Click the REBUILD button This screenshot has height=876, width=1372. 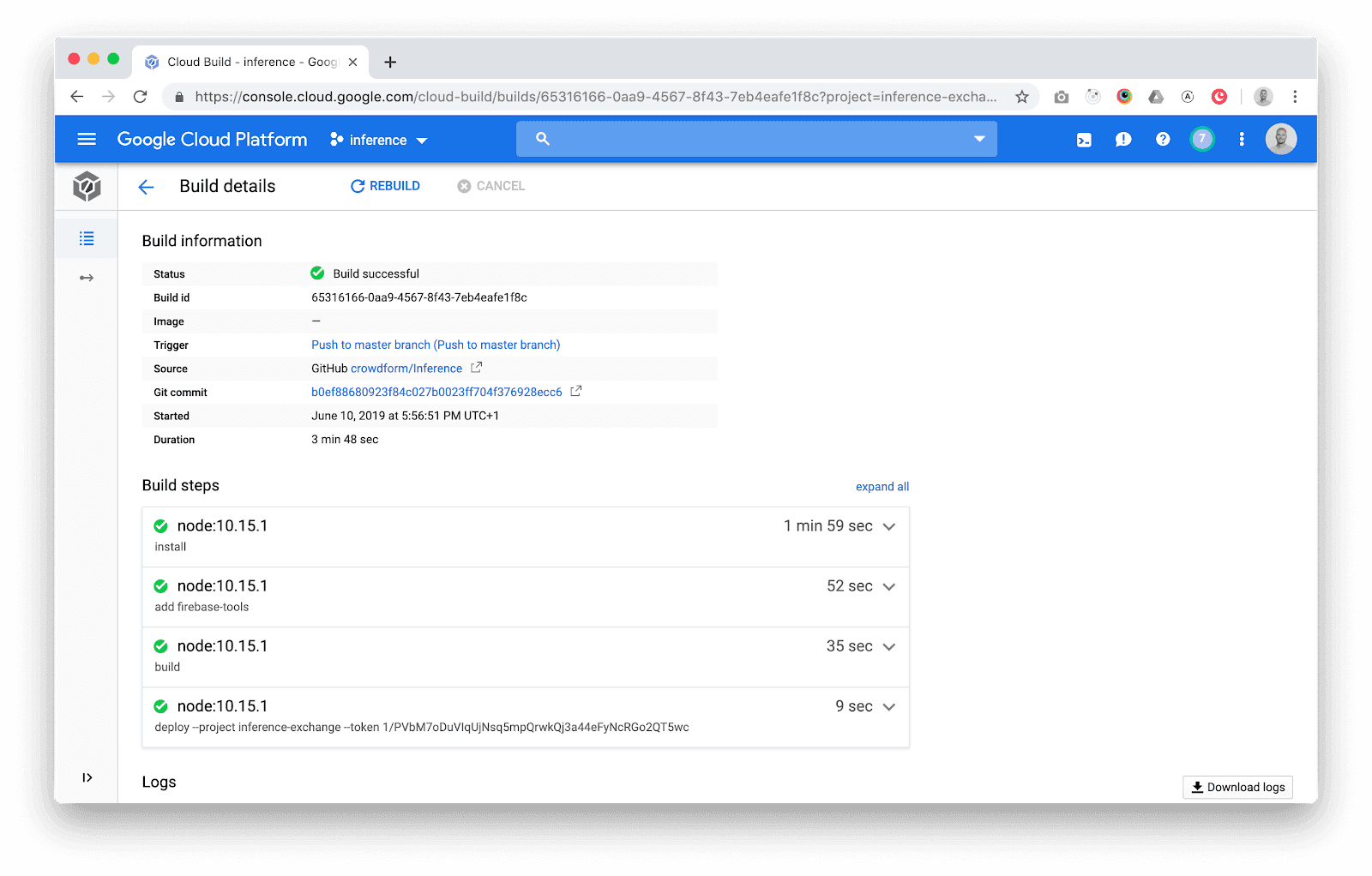pos(385,186)
